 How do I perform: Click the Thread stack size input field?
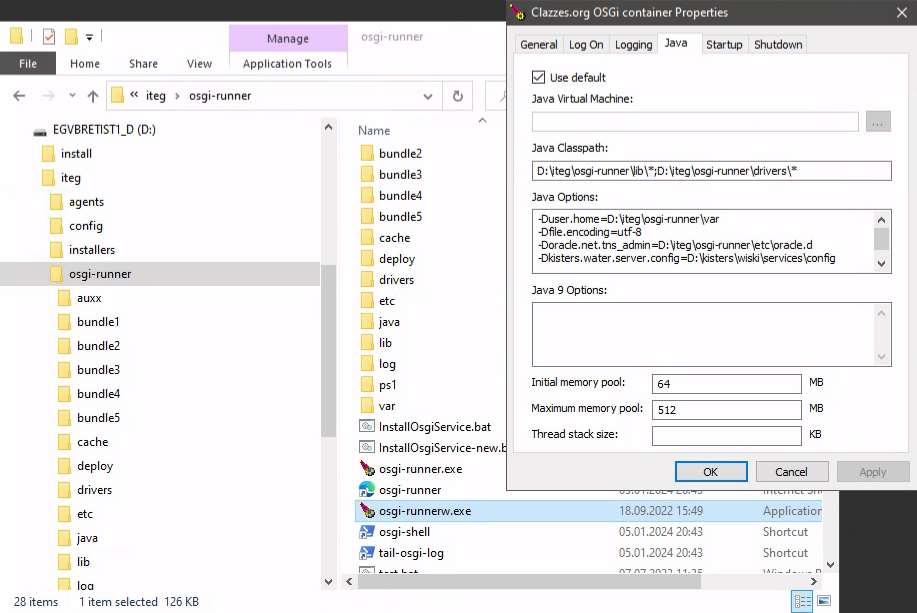727,434
